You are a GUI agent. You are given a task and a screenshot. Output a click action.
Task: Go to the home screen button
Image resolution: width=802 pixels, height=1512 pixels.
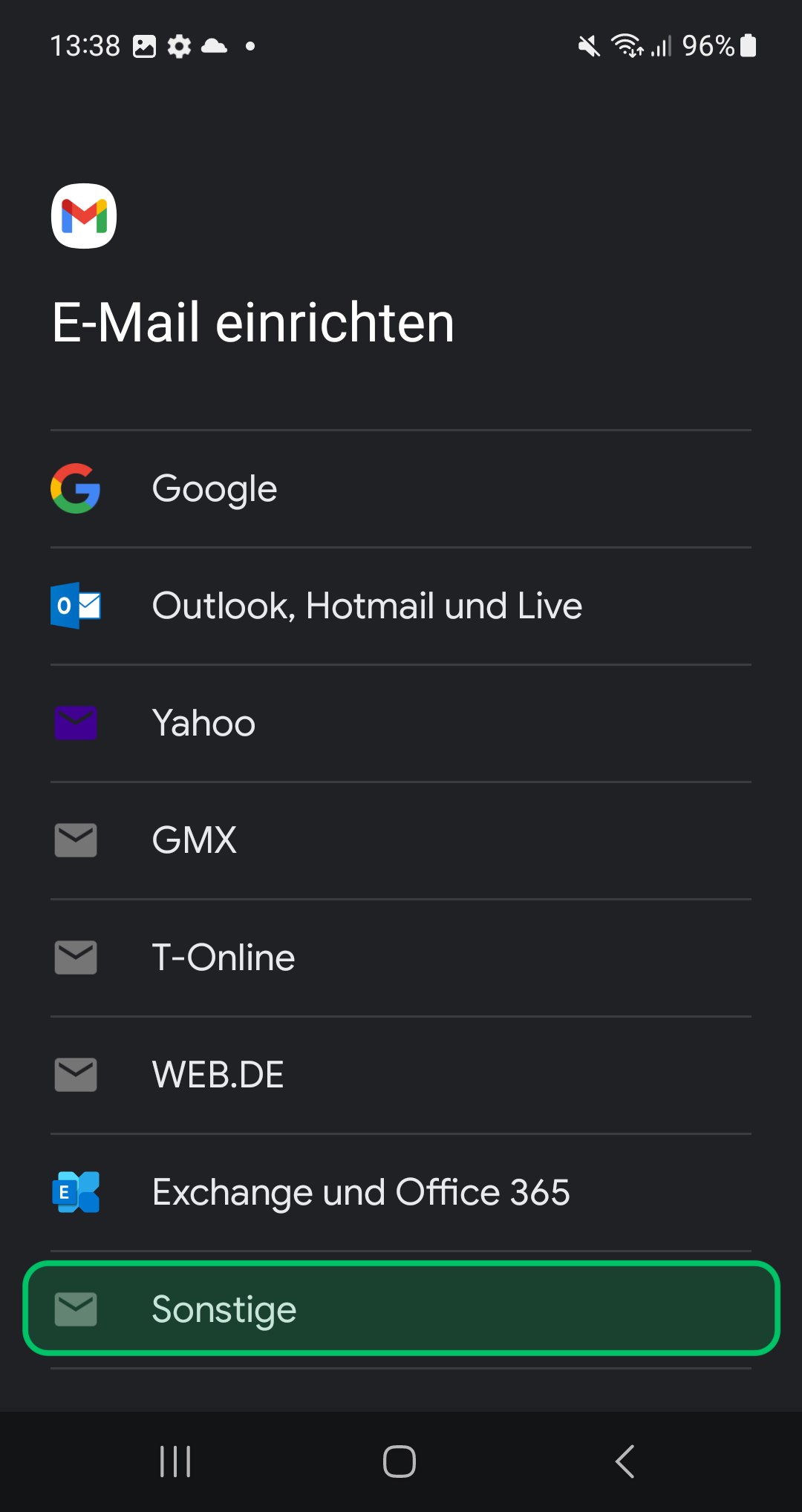pyautogui.click(x=400, y=1462)
